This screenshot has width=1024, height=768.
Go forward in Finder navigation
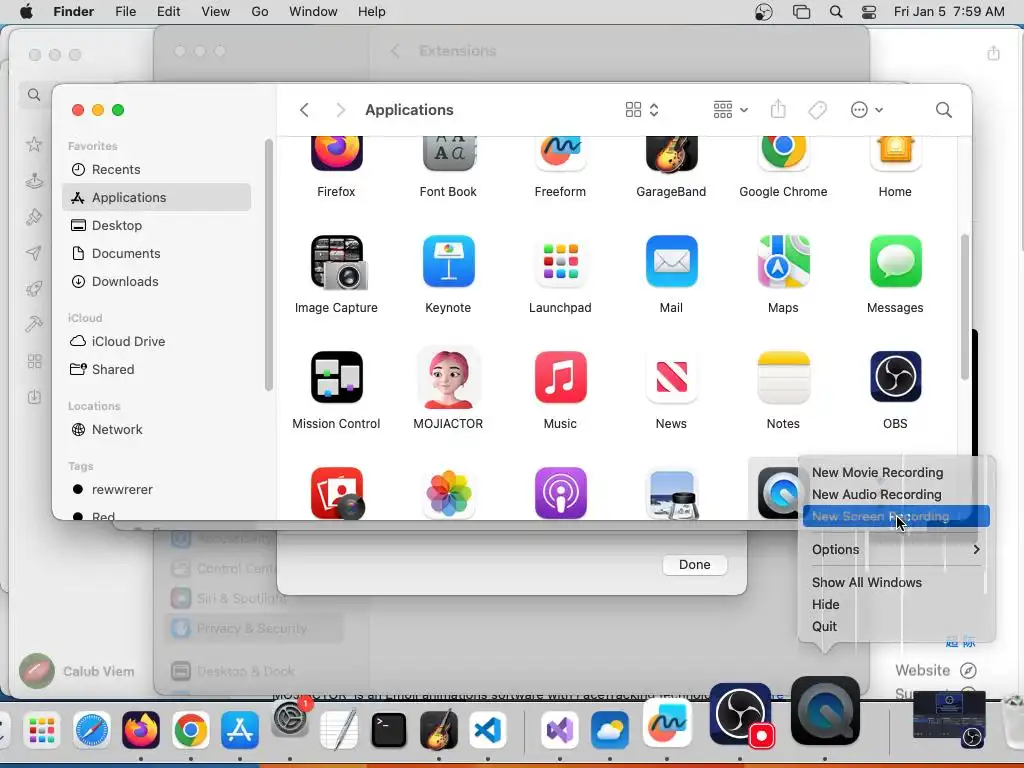pos(340,110)
